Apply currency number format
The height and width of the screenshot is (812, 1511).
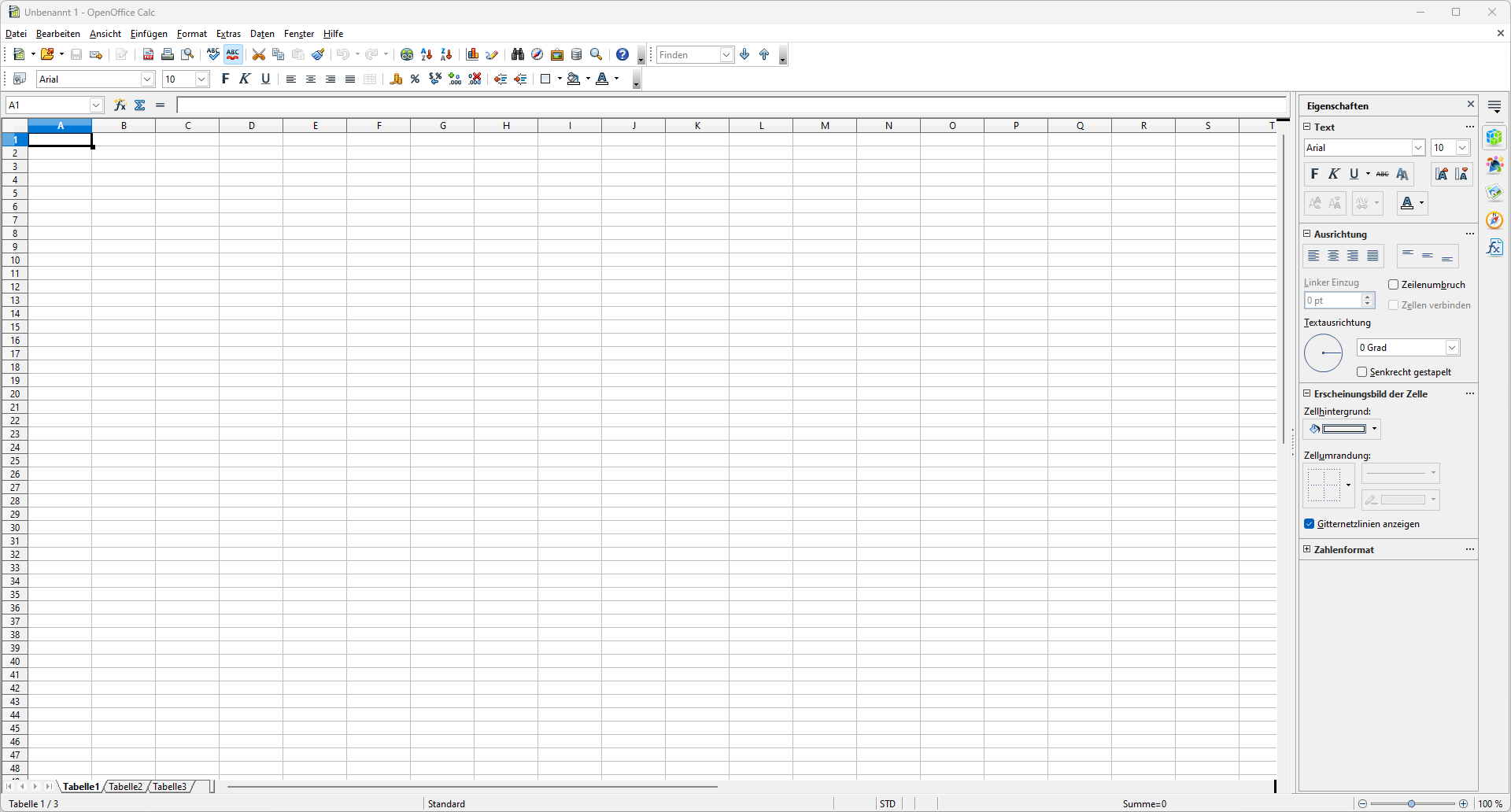(x=396, y=79)
